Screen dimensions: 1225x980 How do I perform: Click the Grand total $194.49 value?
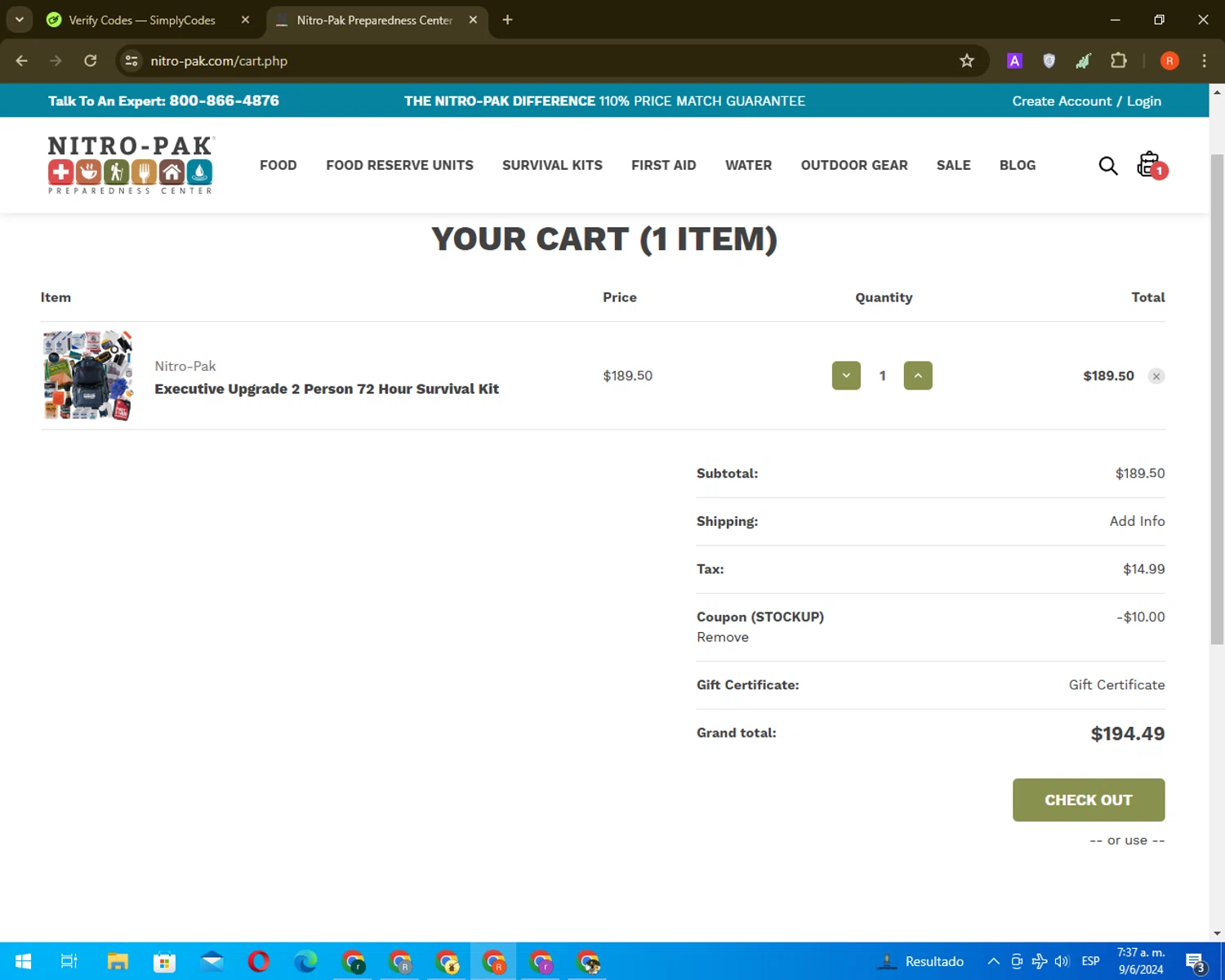point(1128,733)
